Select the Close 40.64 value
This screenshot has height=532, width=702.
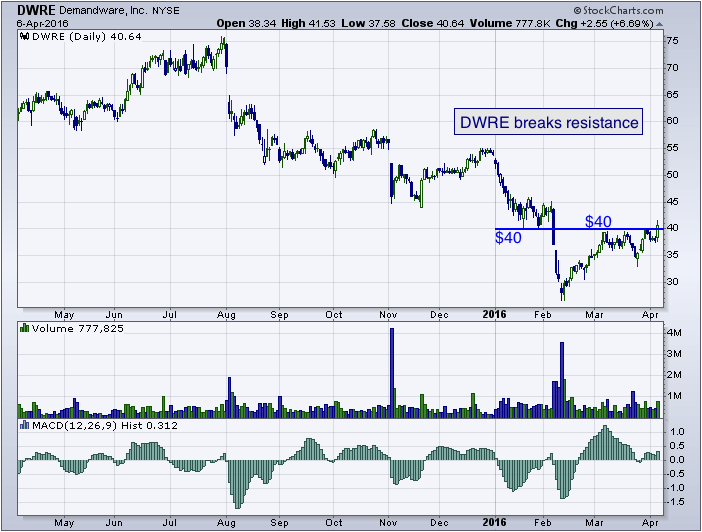(x=432, y=23)
